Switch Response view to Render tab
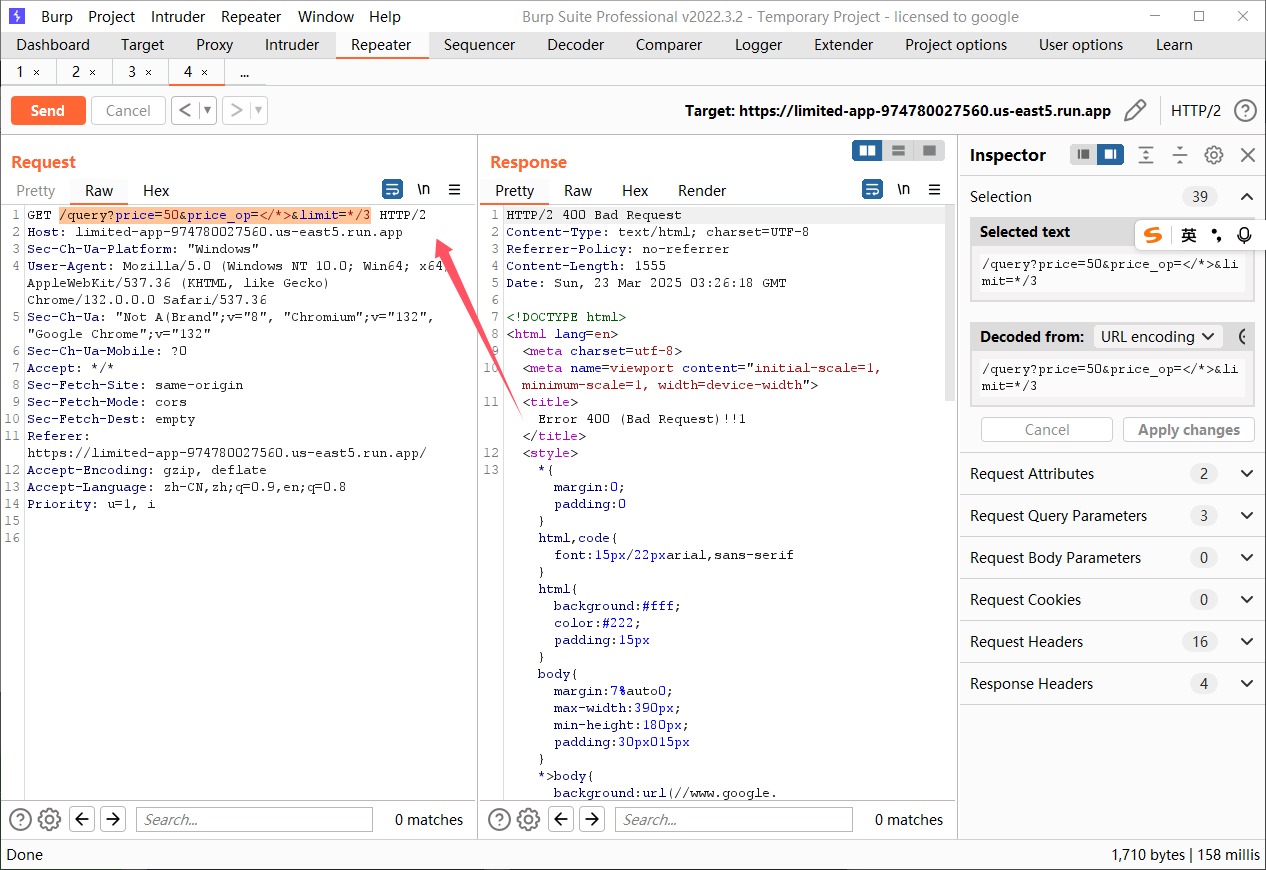1266x870 pixels. [x=702, y=190]
